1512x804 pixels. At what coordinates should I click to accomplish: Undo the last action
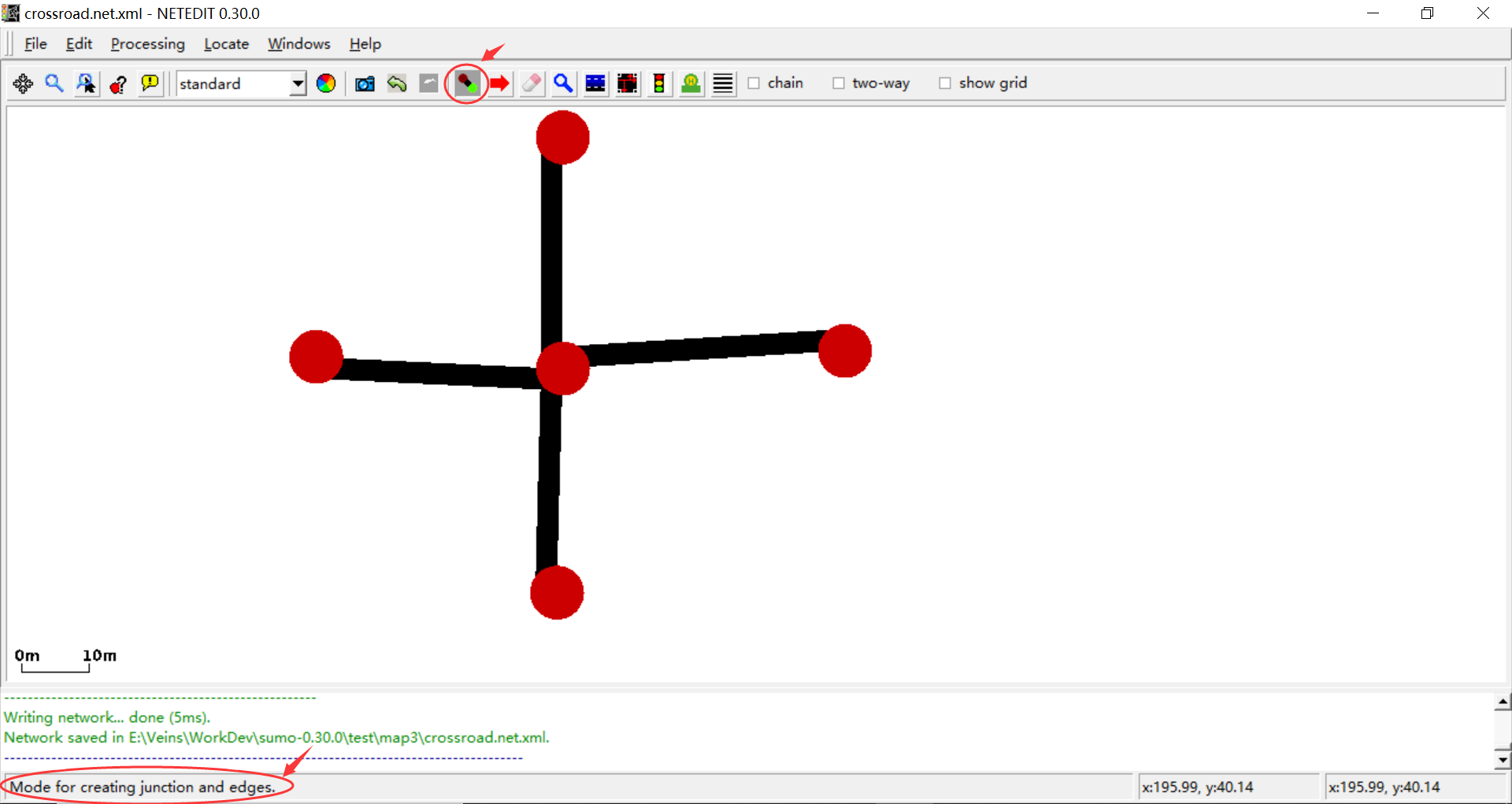397,83
